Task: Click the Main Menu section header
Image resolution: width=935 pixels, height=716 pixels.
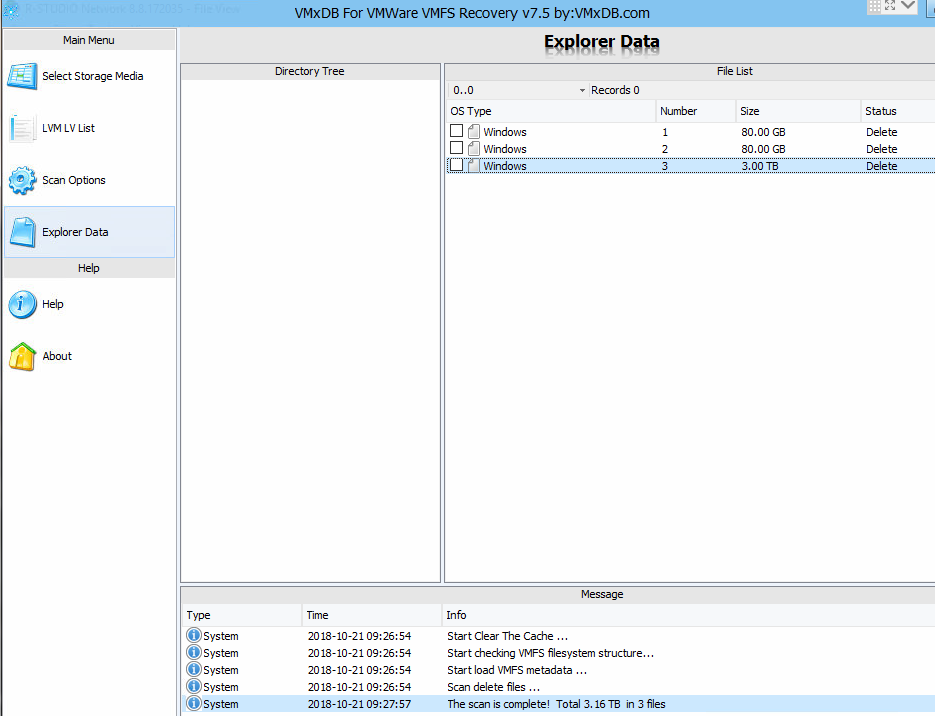Action: tap(89, 40)
